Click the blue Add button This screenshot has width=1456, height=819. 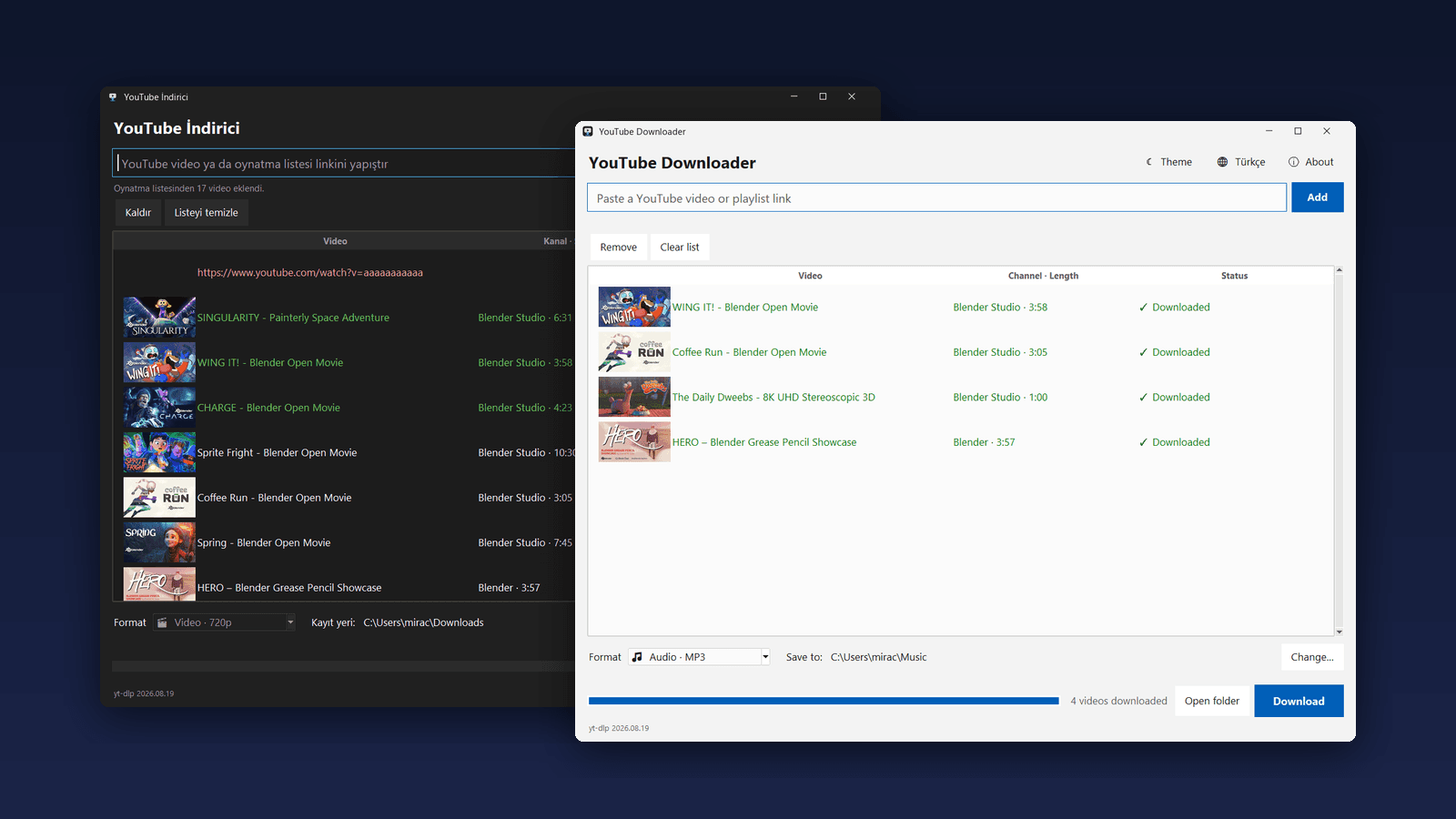tap(1317, 197)
